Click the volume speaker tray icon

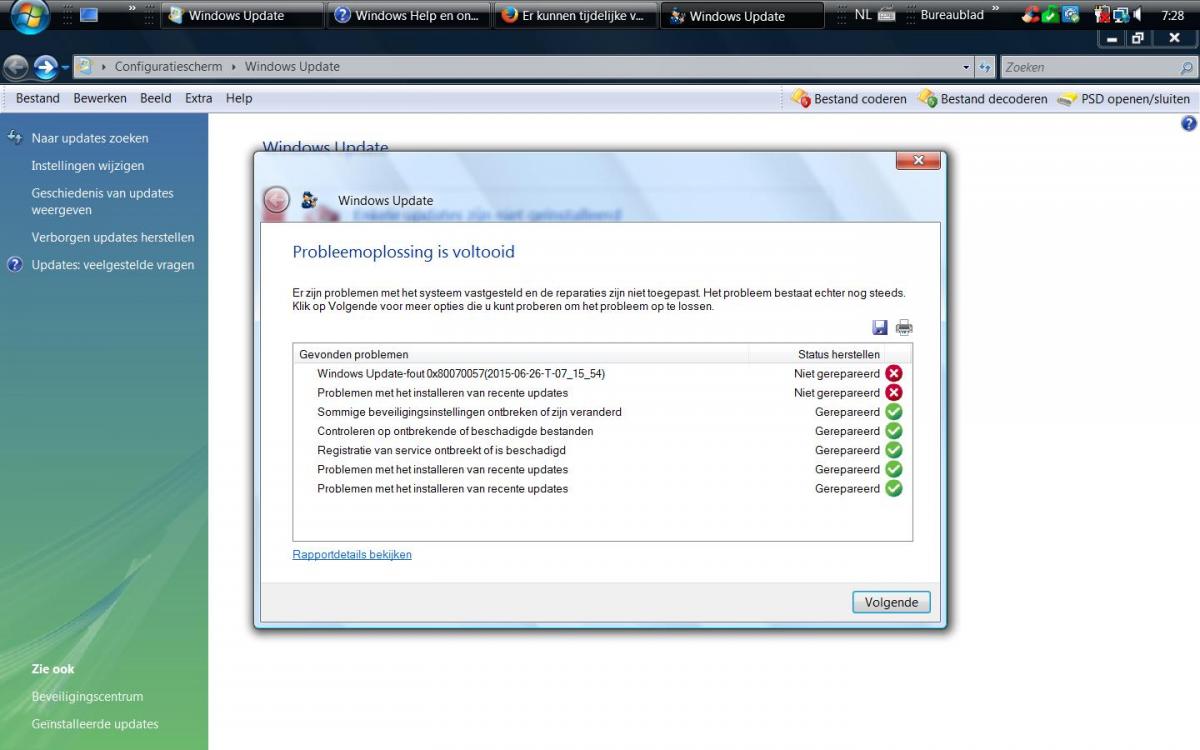[1138, 15]
